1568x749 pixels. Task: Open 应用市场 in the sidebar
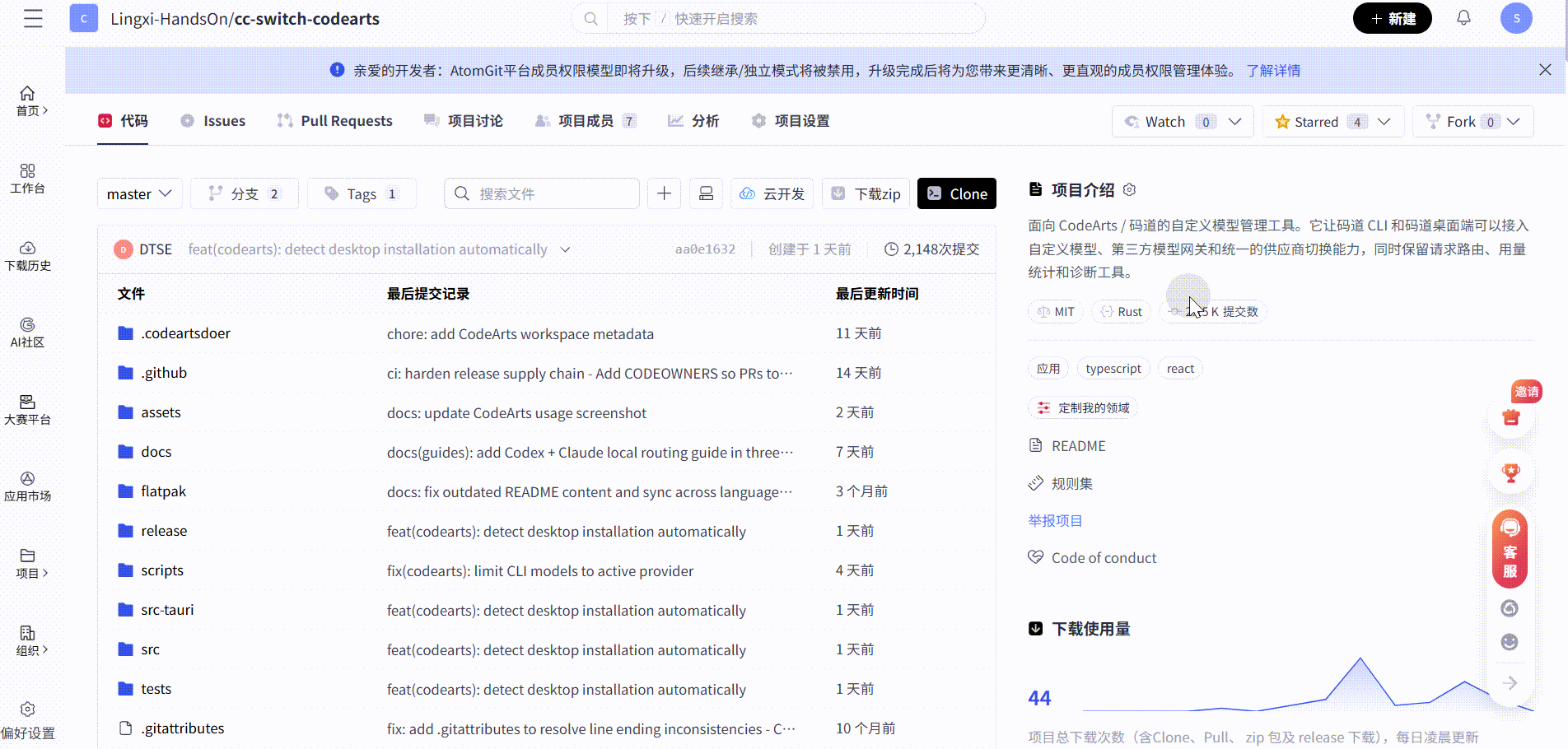pyautogui.click(x=28, y=486)
